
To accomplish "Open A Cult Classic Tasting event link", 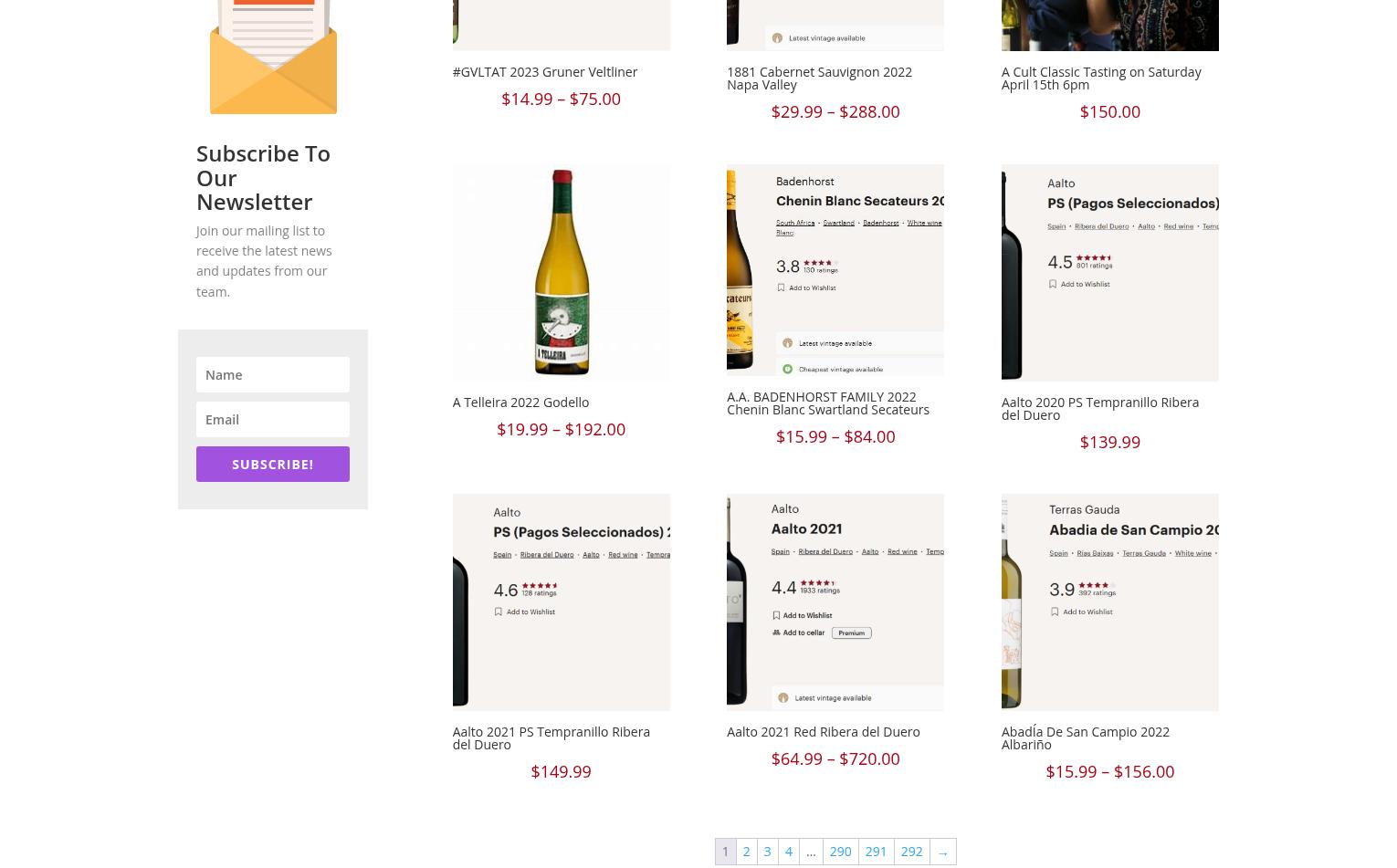I will tap(1100, 78).
